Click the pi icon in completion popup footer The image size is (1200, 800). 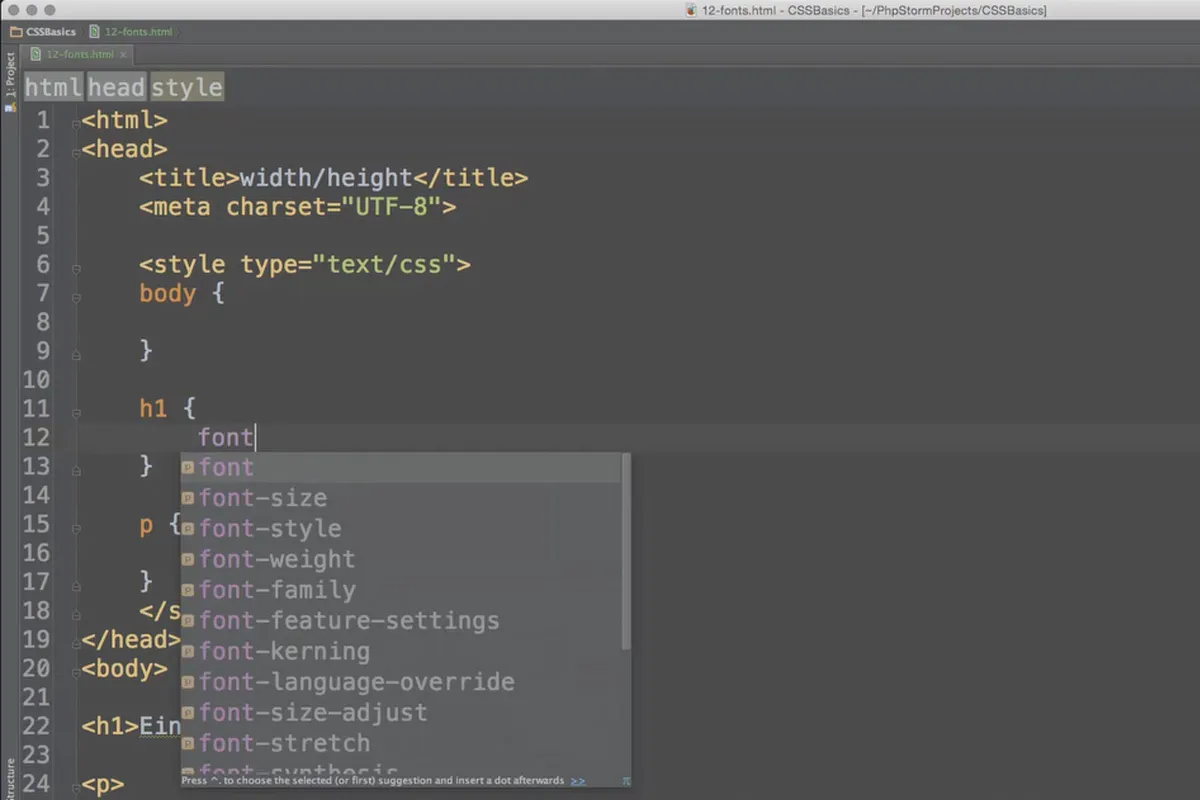626,781
